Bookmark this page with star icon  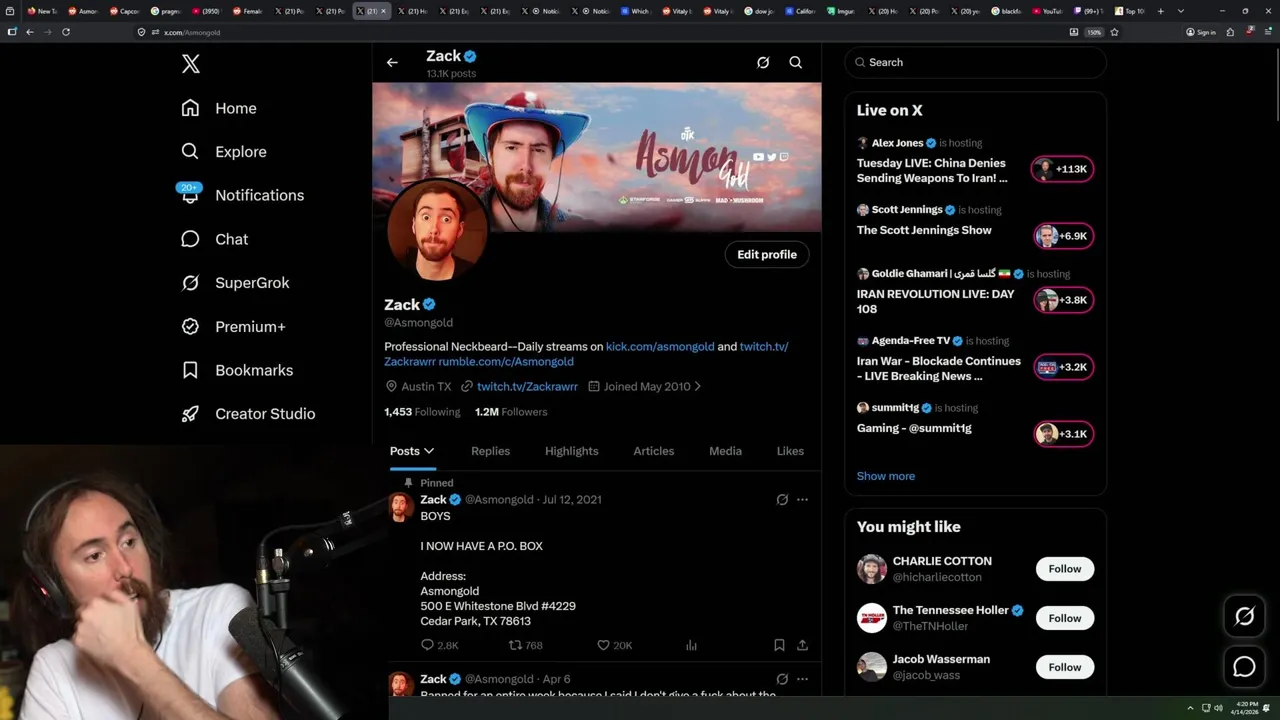[1114, 32]
